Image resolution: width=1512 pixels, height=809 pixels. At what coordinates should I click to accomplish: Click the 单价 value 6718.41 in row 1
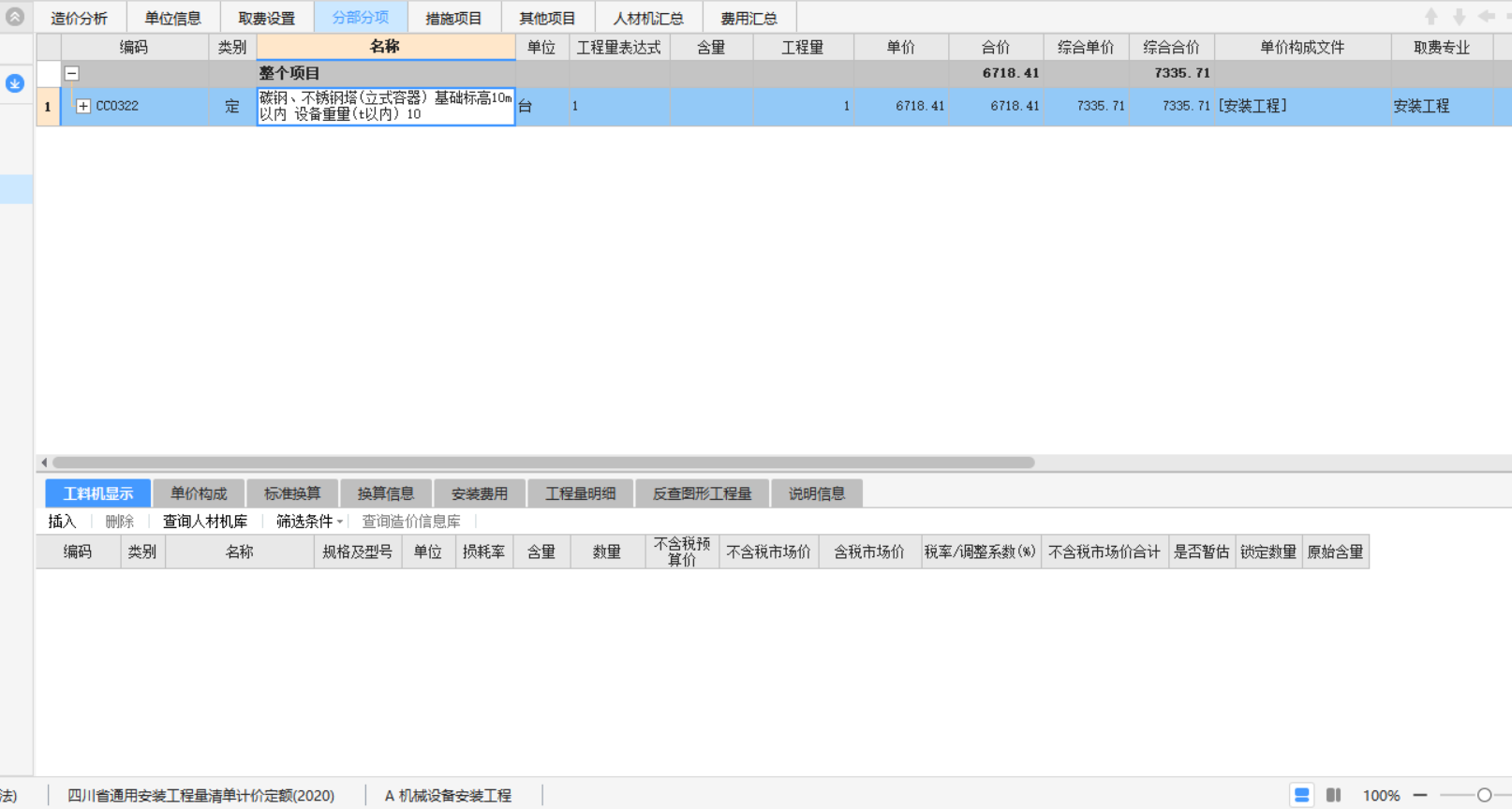pyautogui.click(x=901, y=107)
